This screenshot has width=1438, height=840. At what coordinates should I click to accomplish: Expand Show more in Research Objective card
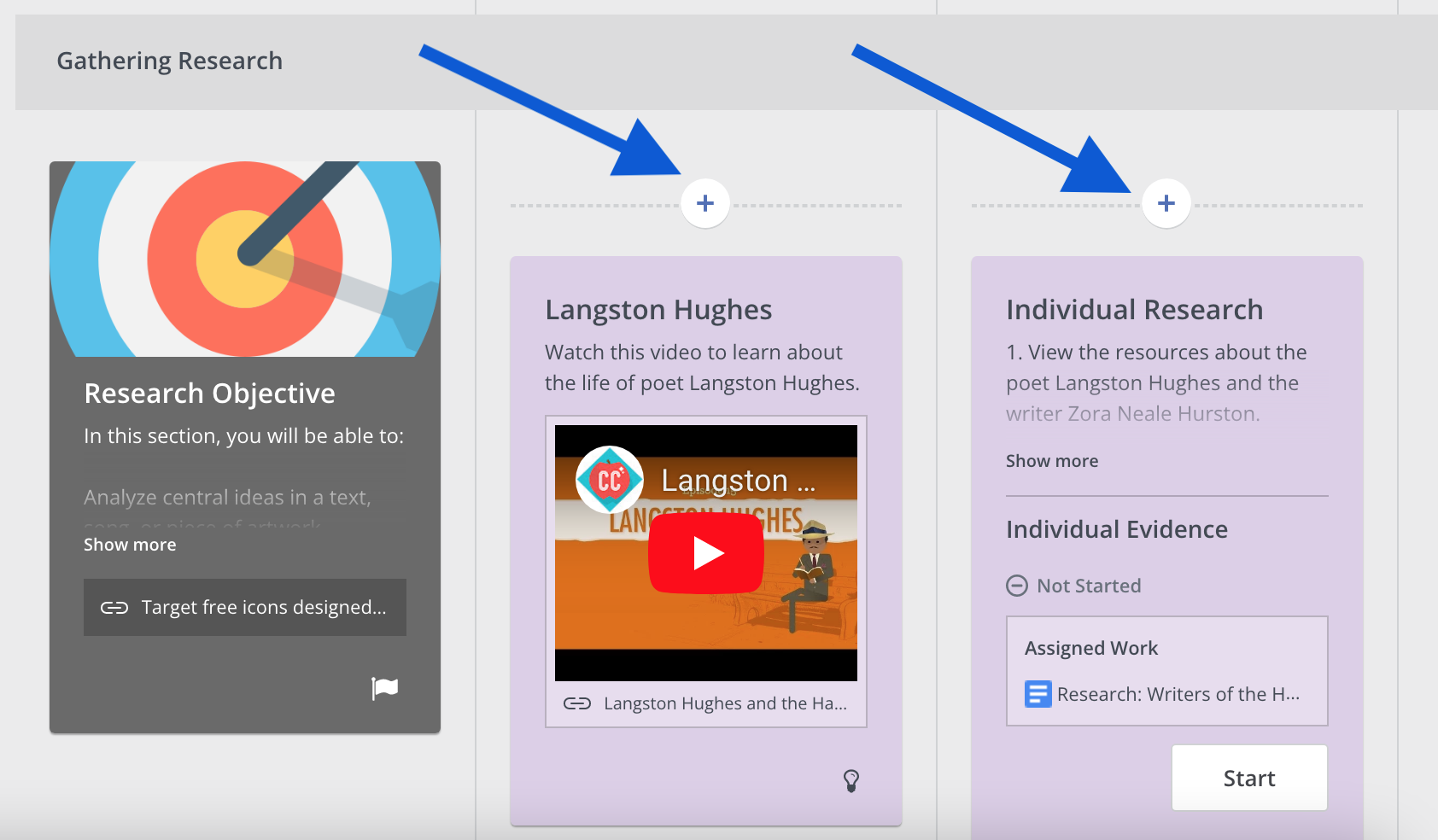(130, 545)
